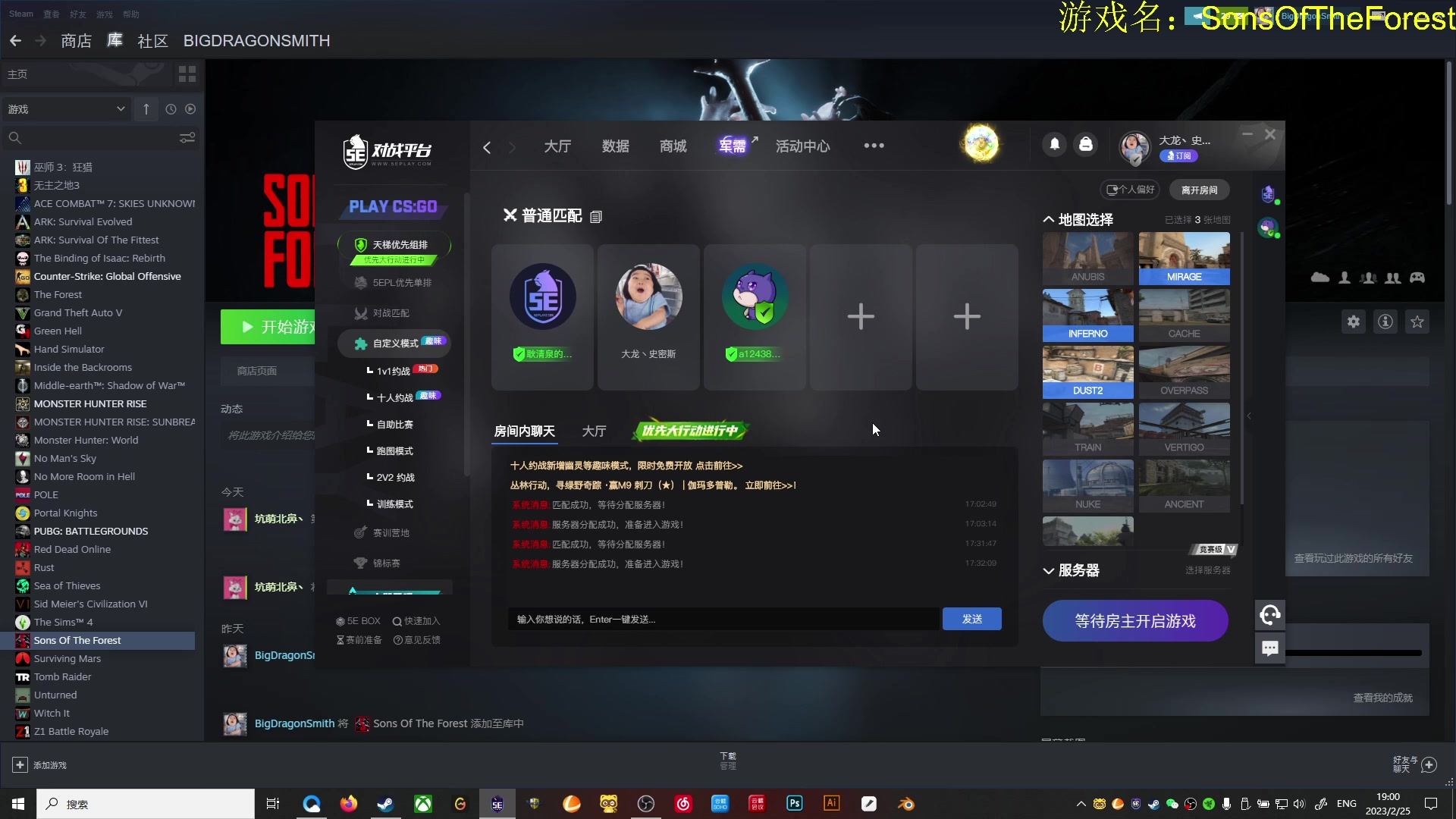1456x819 pixels.
Task: Expand the 天梯优先组排 dropdown option
Action: 398,244
